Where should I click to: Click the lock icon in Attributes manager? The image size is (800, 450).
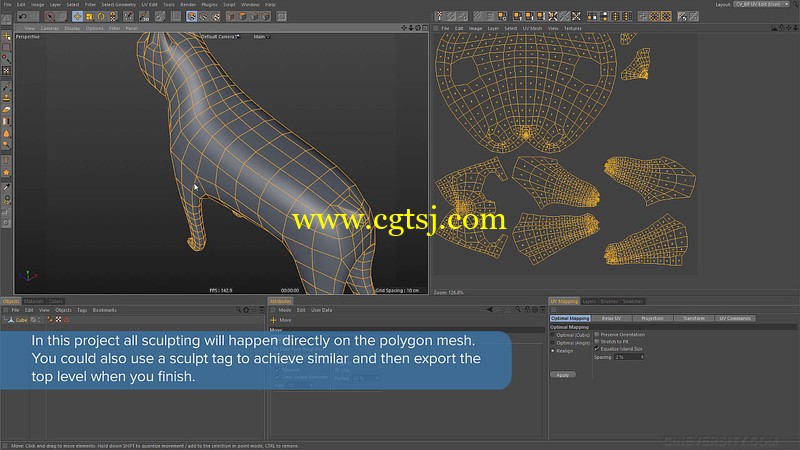coord(528,309)
